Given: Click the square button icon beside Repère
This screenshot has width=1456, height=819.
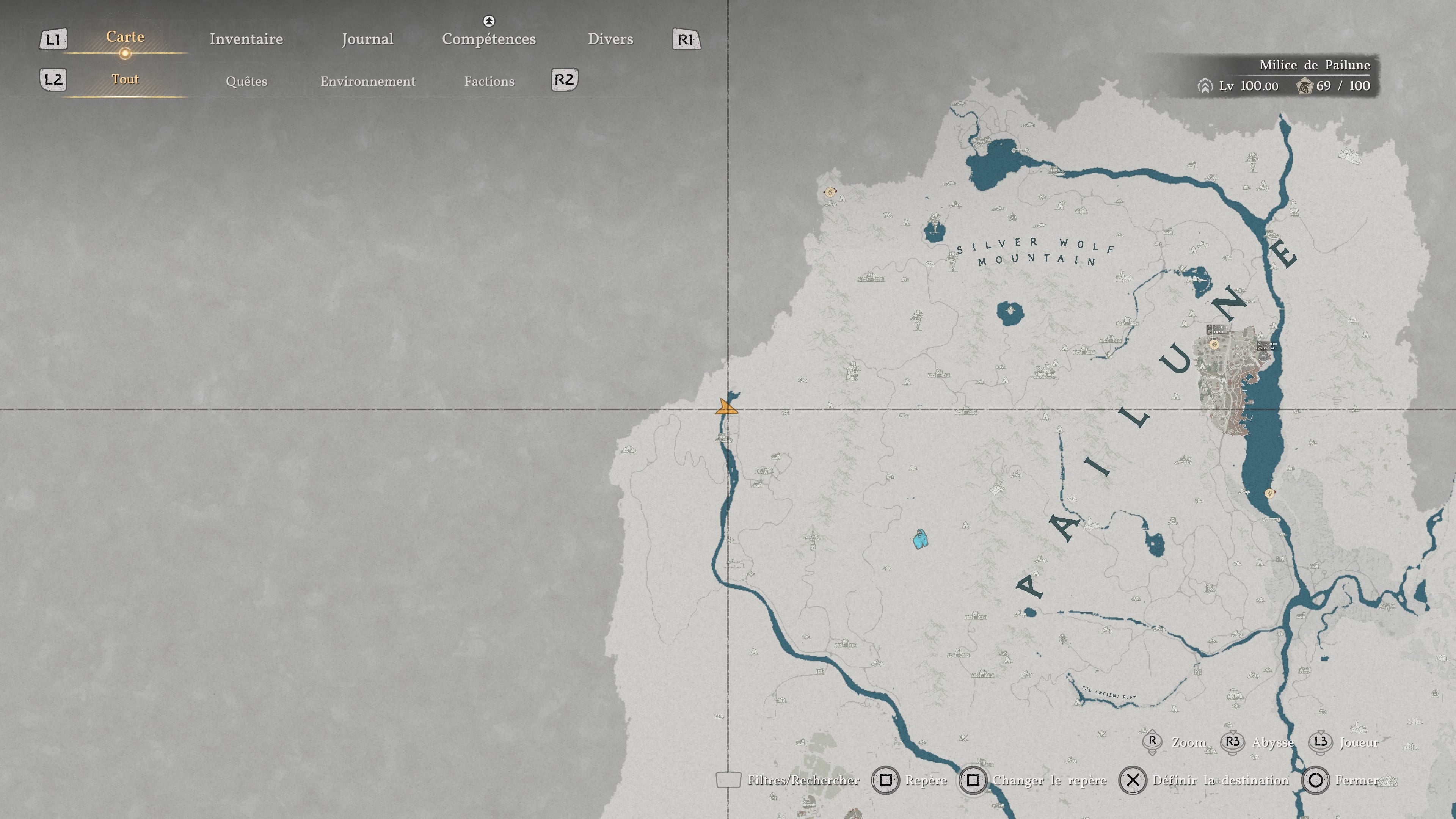Looking at the screenshot, I should click(885, 781).
